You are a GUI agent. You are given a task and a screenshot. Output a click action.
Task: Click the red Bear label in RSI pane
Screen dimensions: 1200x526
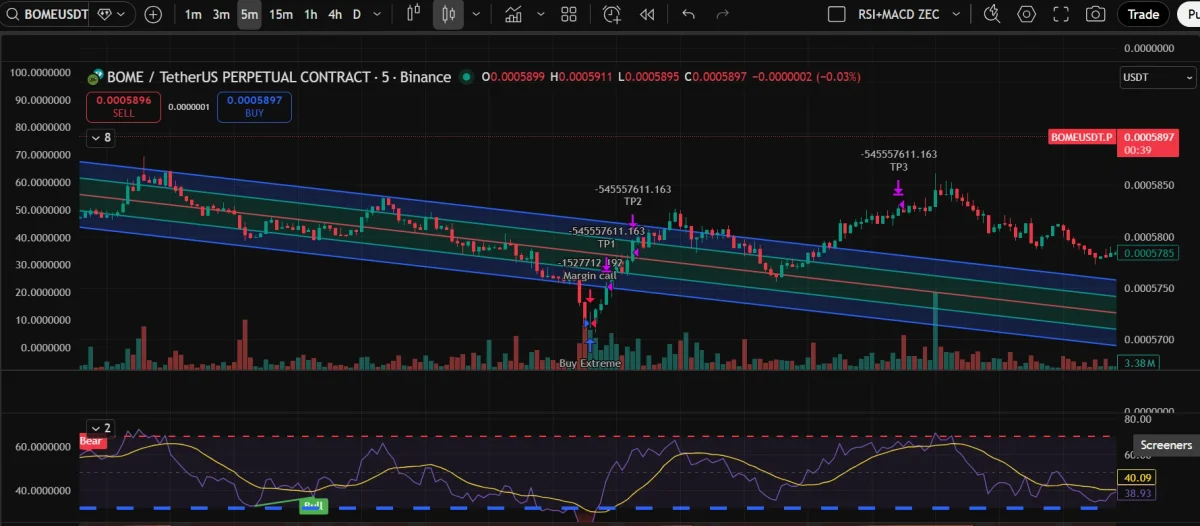click(x=91, y=441)
